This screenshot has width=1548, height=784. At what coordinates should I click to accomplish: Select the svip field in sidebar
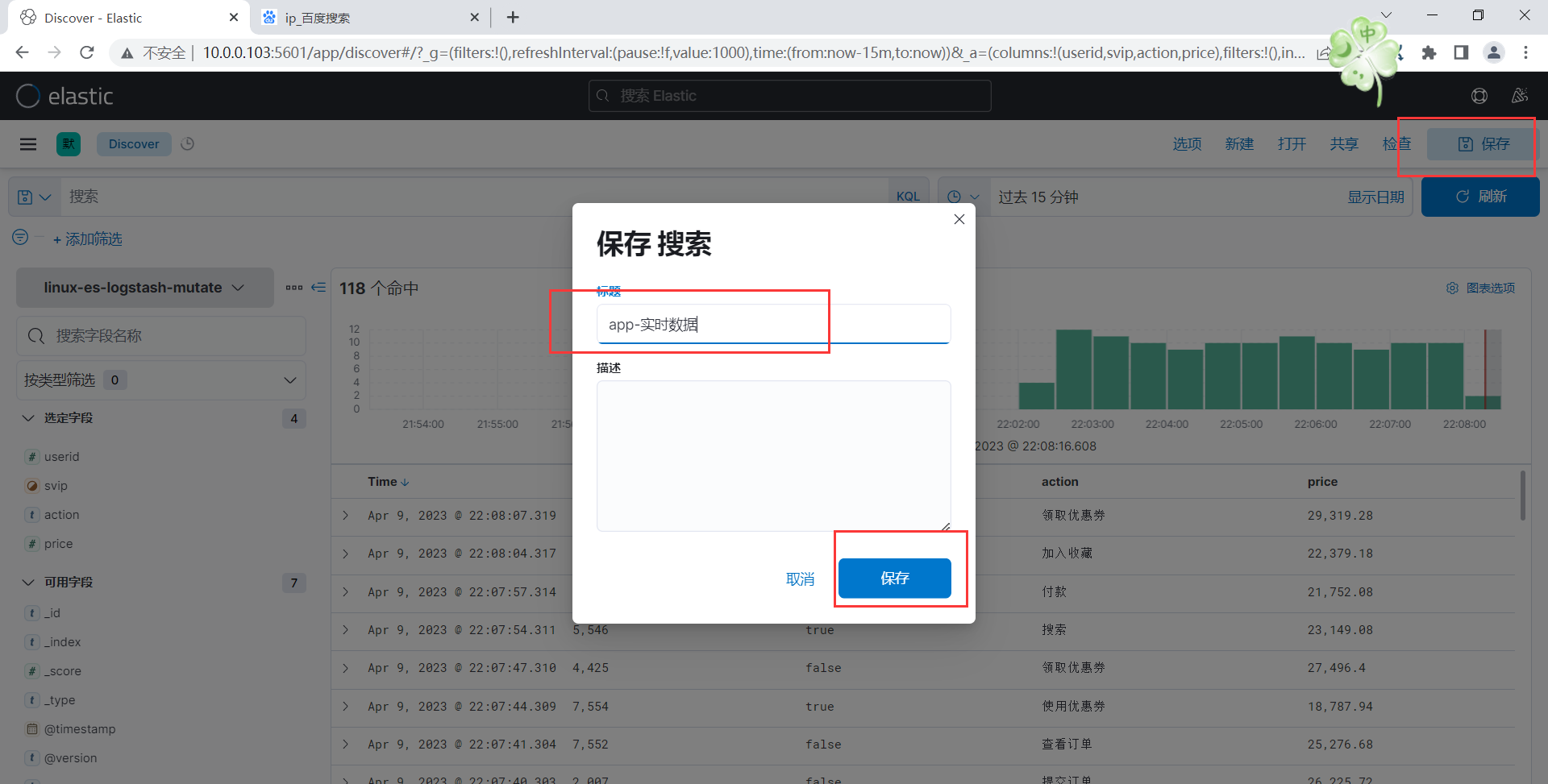[x=56, y=486]
